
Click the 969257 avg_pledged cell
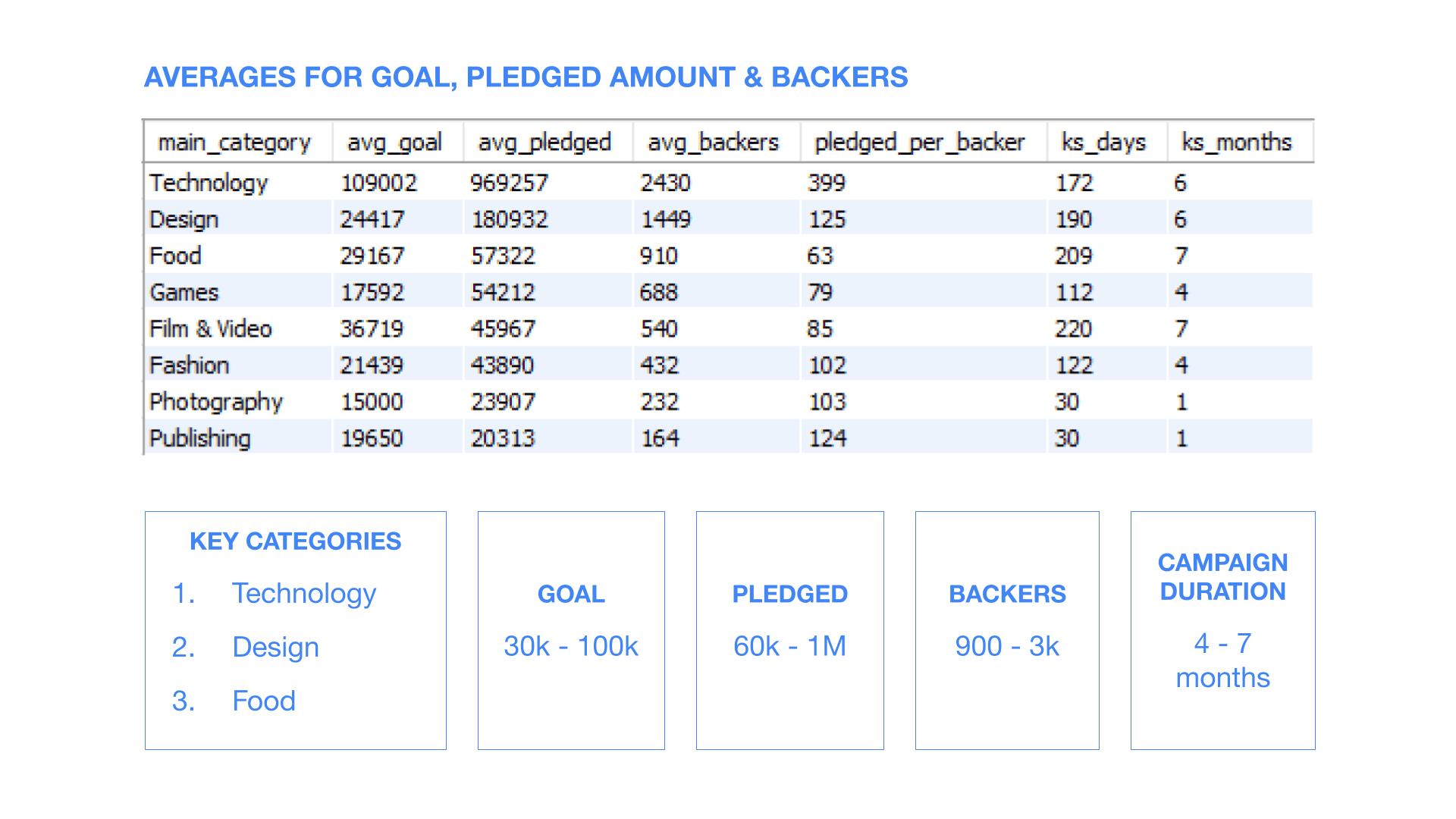[547, 182]
